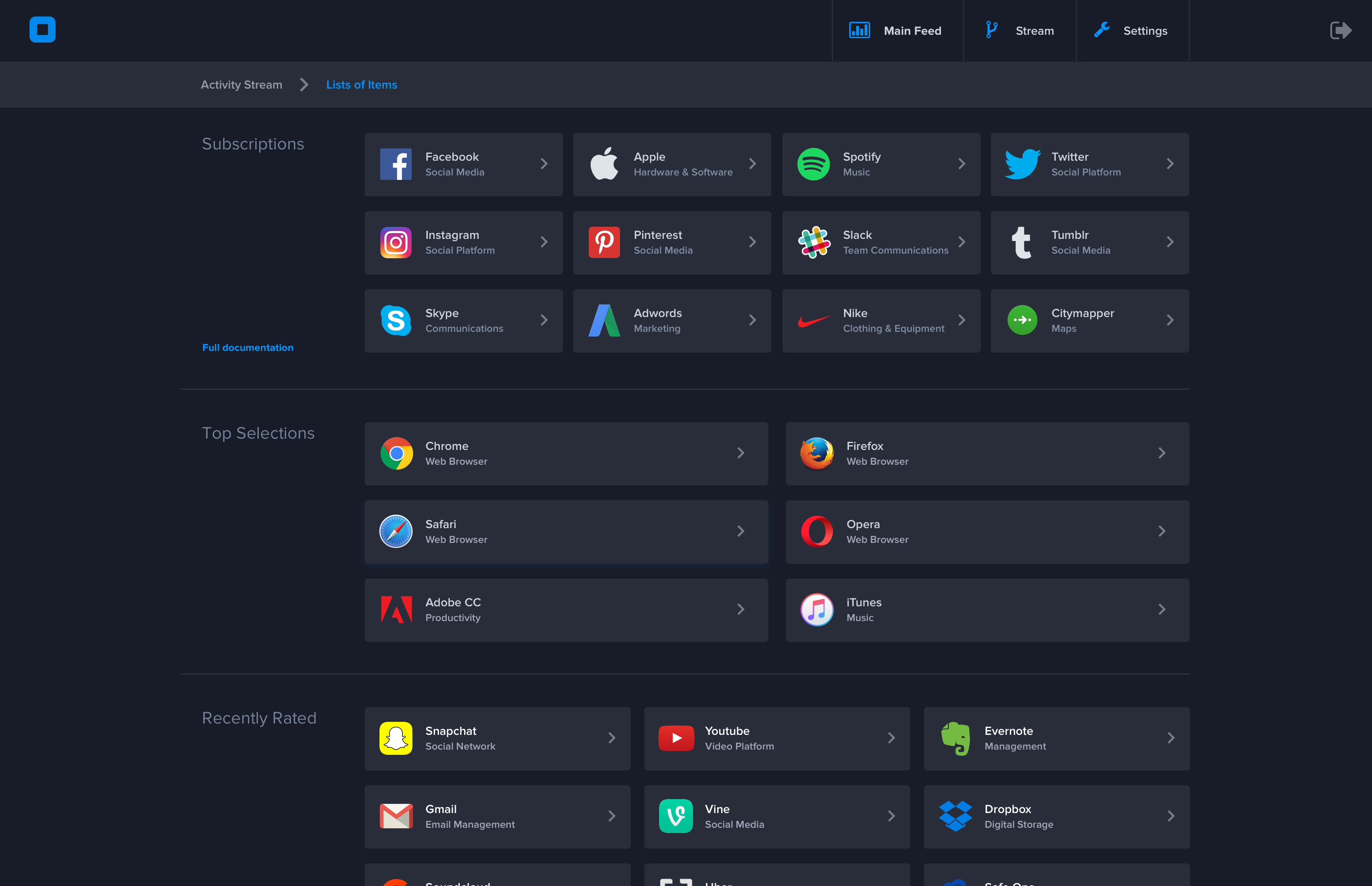
Task: Open the Tumblr card title
Action: (1069, 235)
